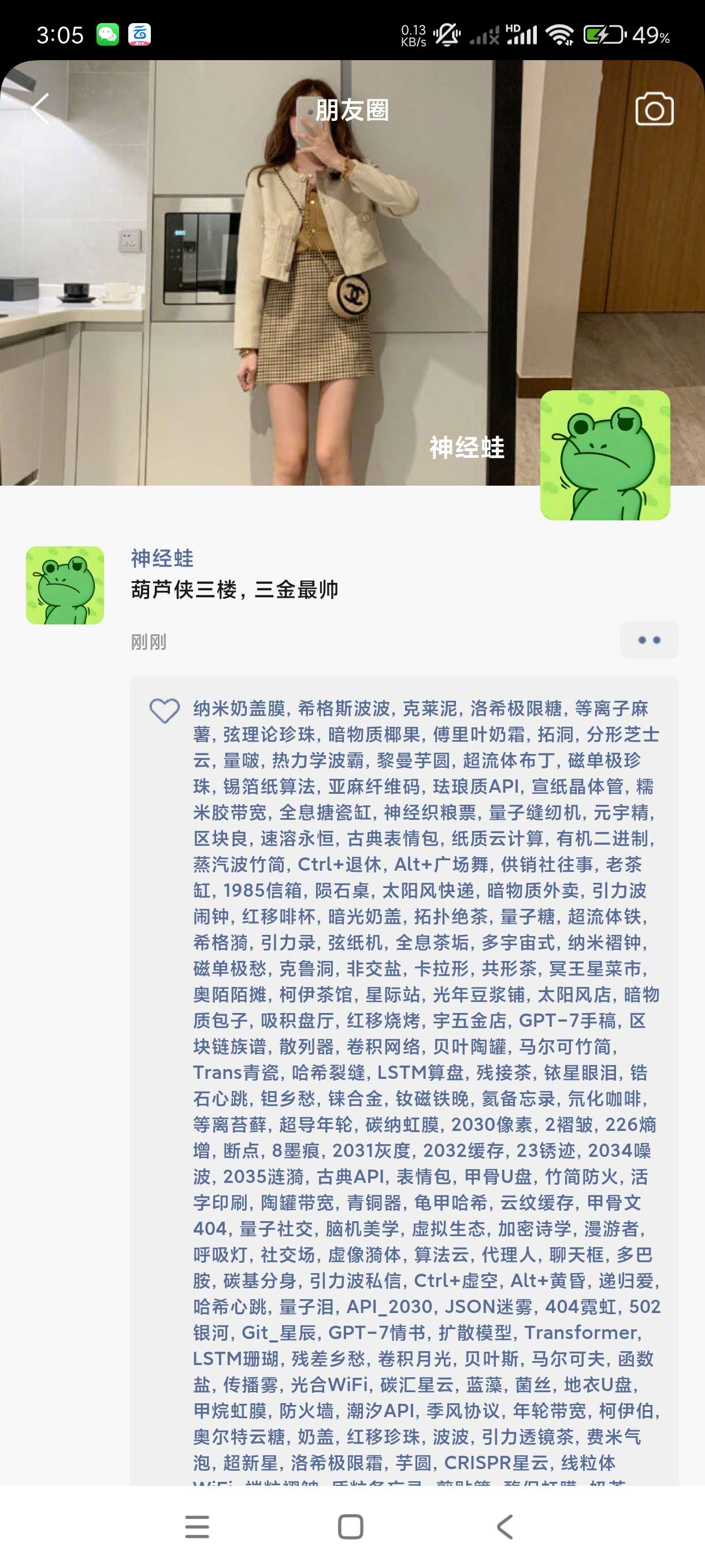Screen dimensions: 705x1568
Task: Open the large frog avatar on the cover
Action: click(x=605, y=455)
